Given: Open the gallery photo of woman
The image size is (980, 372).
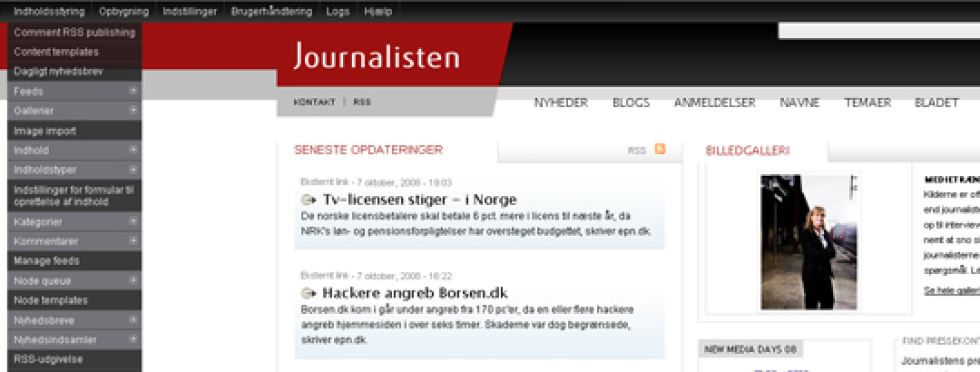Looking at the screenshot, I should point(810,241).
